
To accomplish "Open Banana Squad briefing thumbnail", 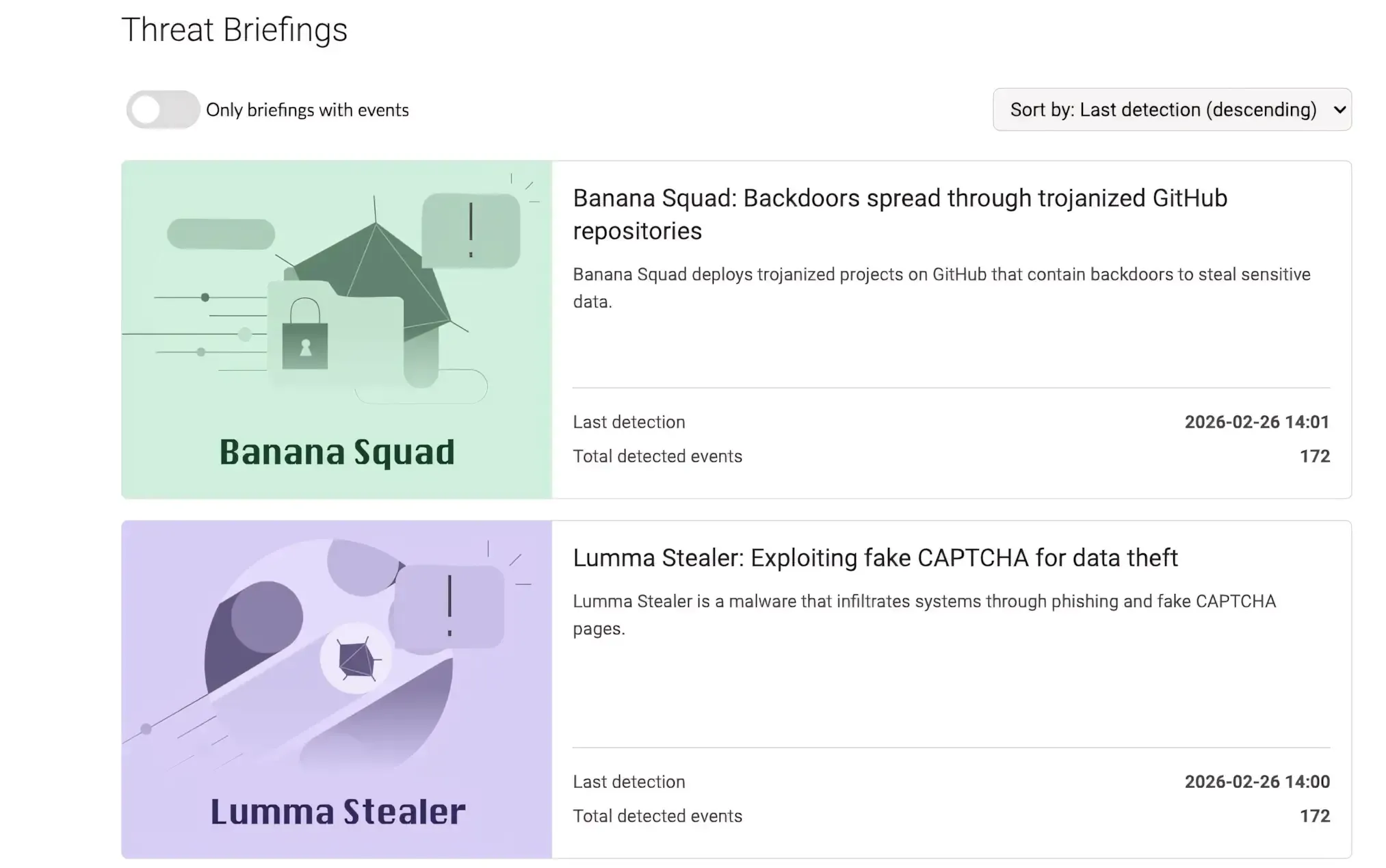I will pos(337,330).
